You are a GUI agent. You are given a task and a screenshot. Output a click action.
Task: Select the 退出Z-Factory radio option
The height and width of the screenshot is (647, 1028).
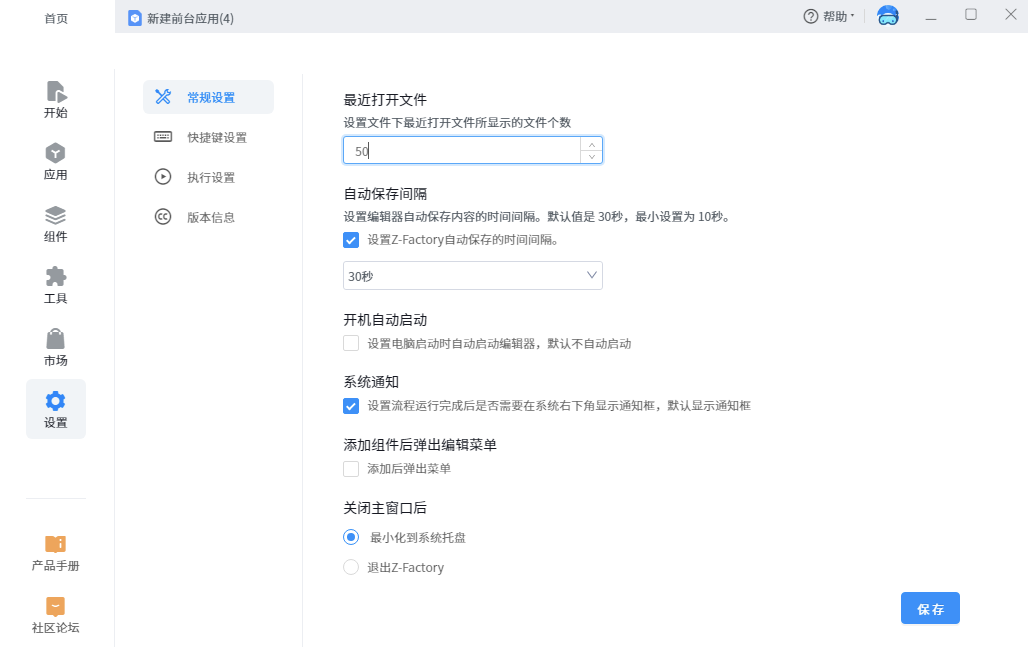[351, 567]
